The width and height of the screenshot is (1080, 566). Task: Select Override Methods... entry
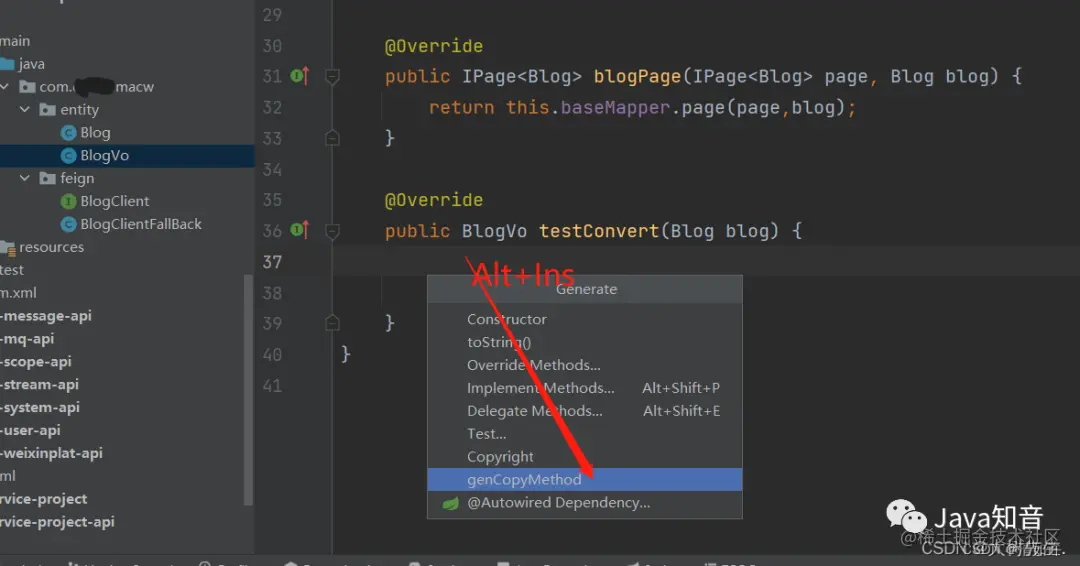click(533, 365)
